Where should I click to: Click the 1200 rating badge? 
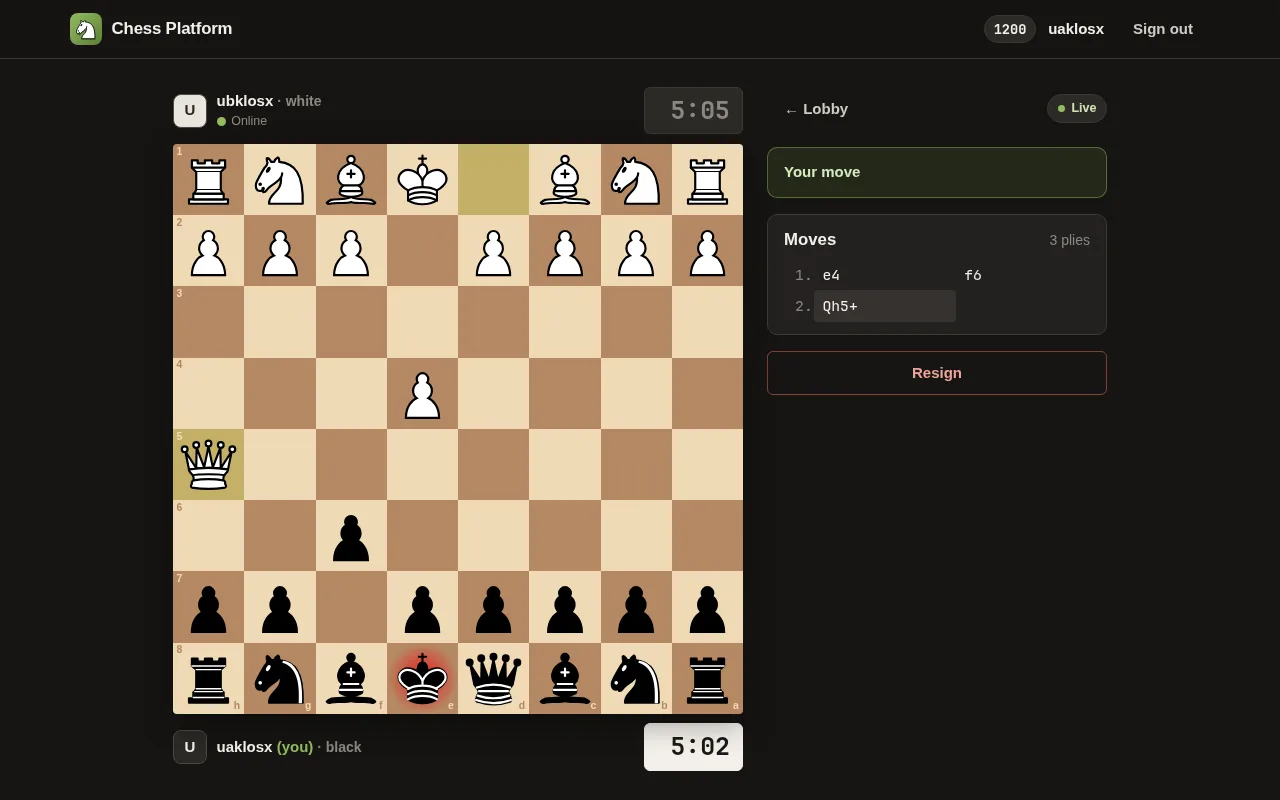pos(1010,29)
